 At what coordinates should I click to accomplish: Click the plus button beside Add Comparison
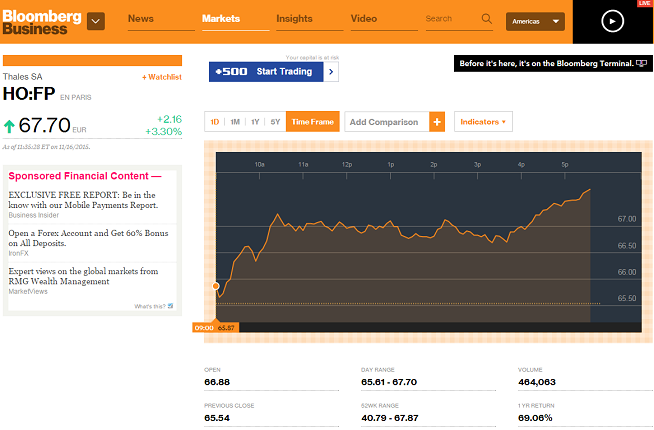(x=437, y=122)
